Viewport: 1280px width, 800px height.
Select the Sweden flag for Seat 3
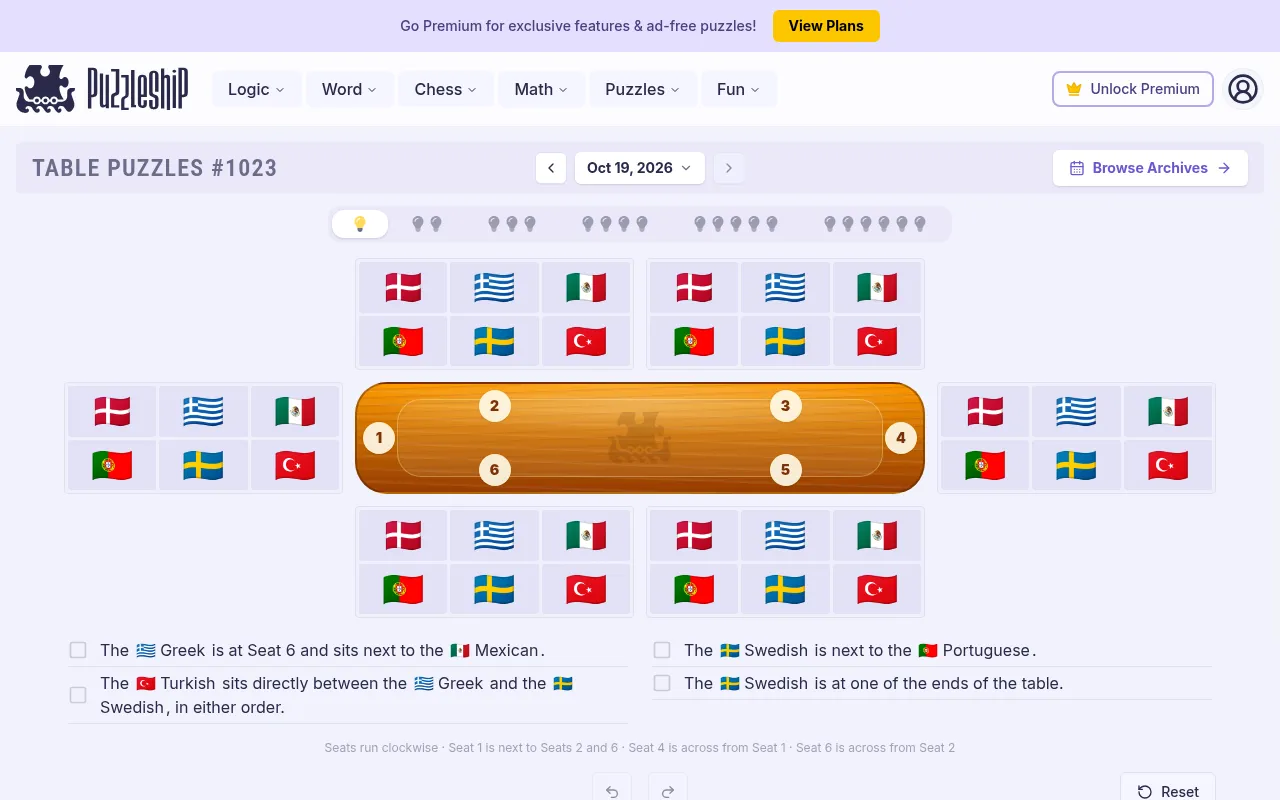(785, 341)
